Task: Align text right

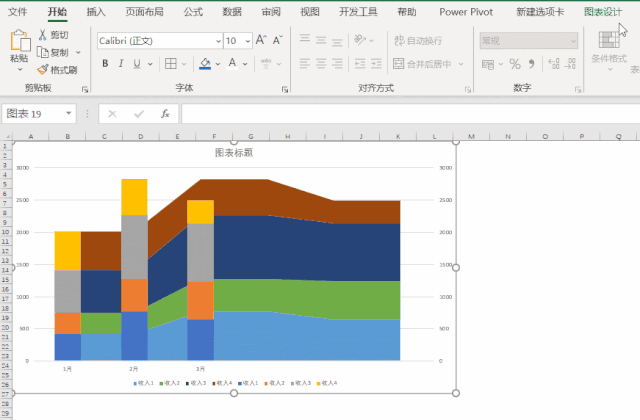Action: point(337,63)
